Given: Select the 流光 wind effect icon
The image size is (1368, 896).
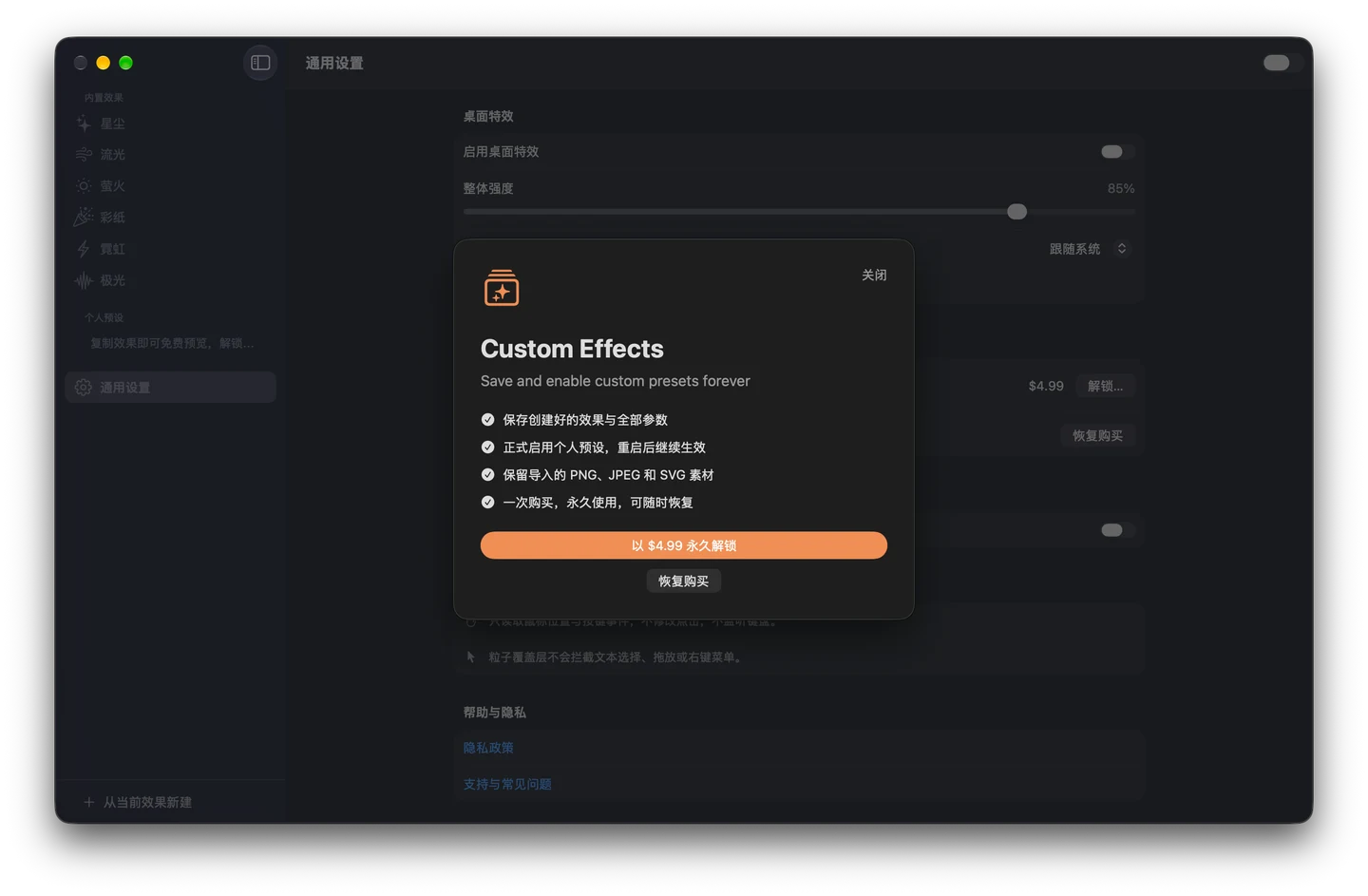Looking at the screenshot, I should (84, 155).
